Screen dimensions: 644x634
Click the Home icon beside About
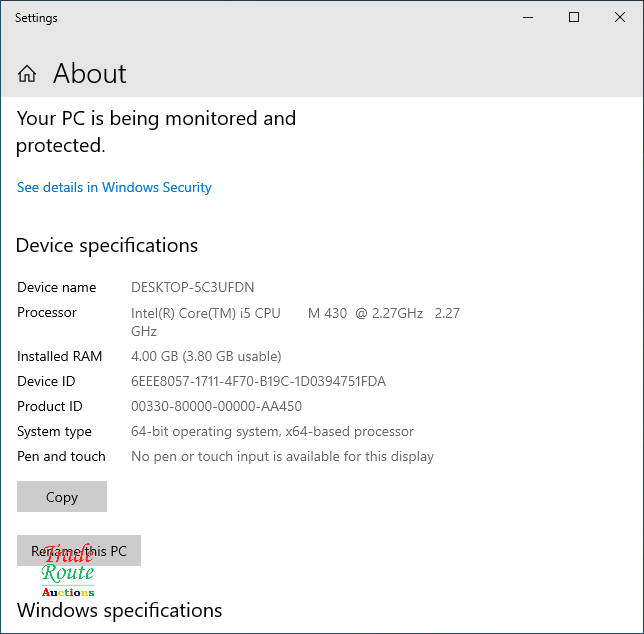point(27,74)
